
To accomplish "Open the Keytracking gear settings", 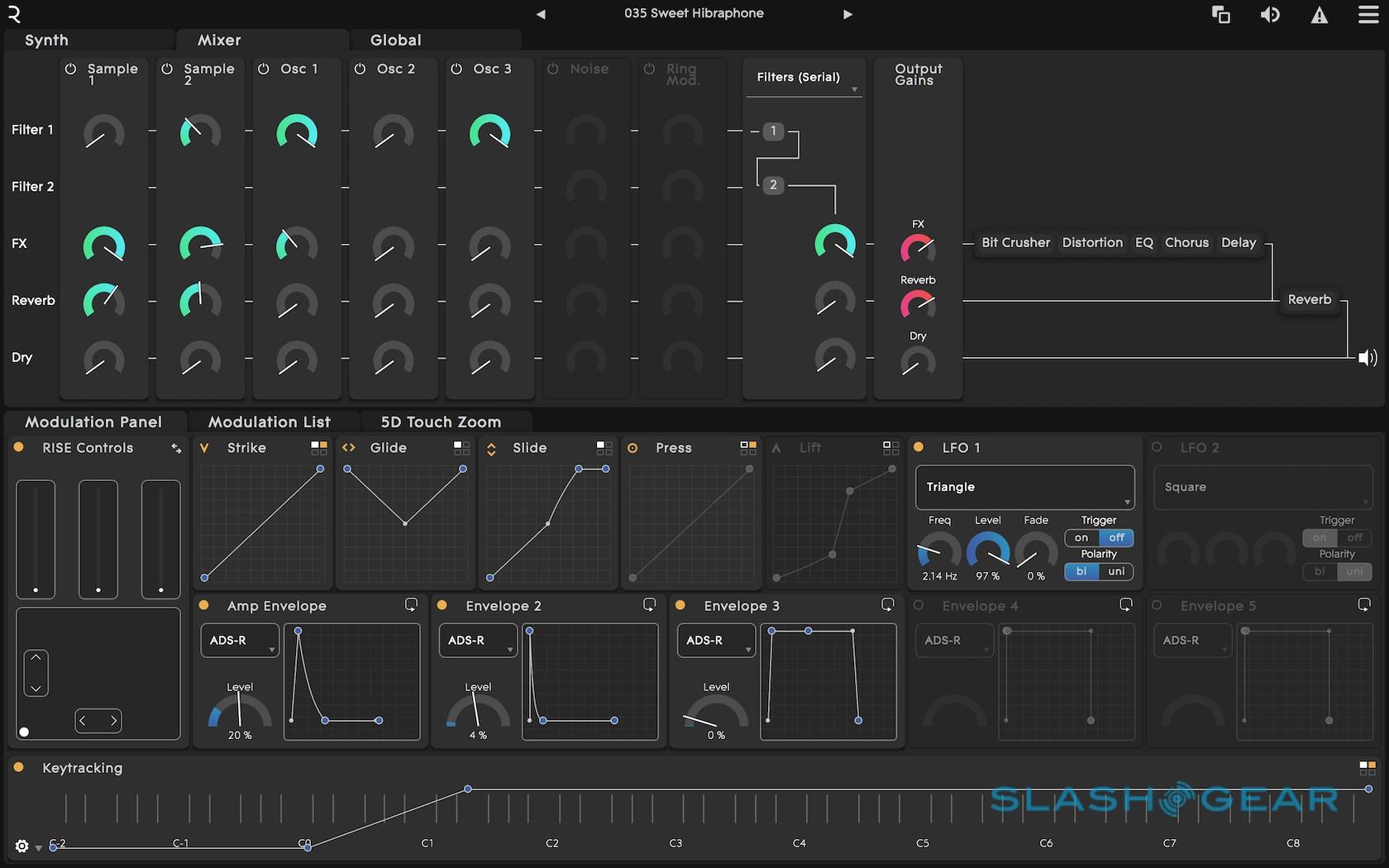I will (x=22, y=847).
